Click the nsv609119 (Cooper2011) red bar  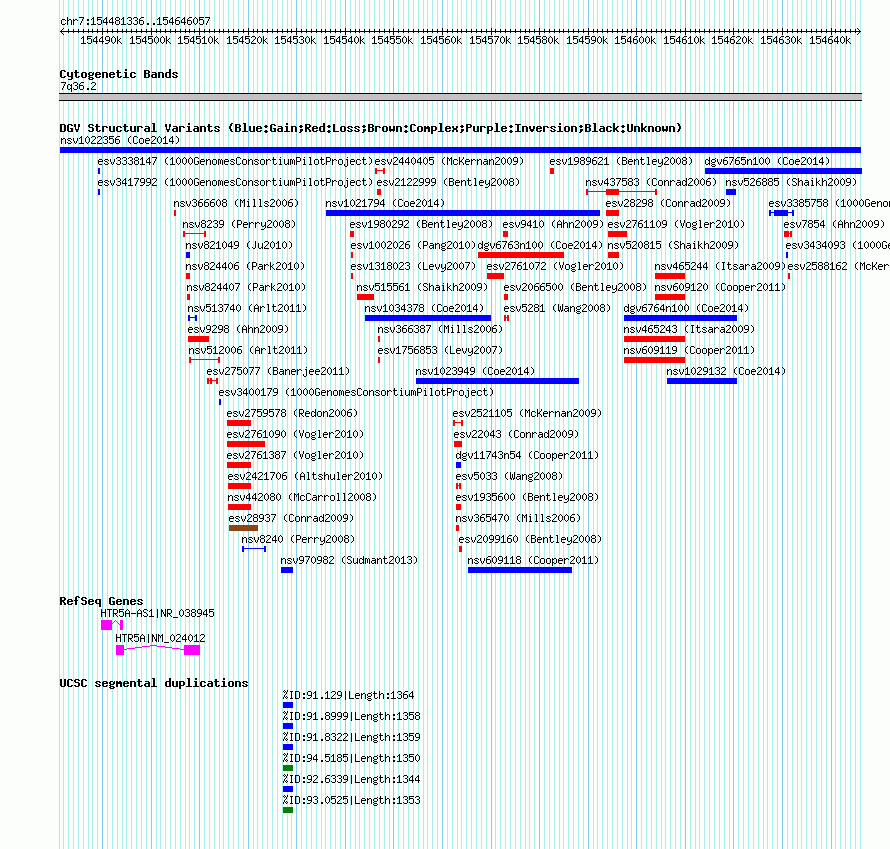(654, 360)
